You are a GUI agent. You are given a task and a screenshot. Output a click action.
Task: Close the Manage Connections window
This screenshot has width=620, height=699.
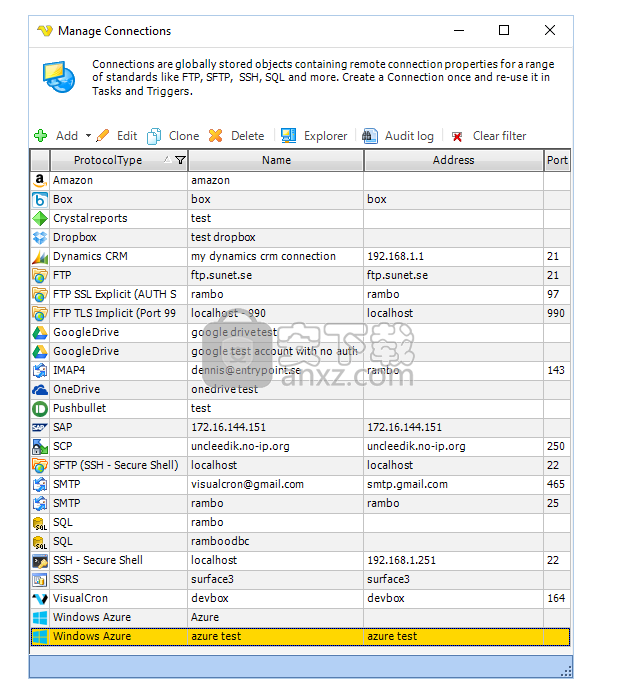click(550, 30)
